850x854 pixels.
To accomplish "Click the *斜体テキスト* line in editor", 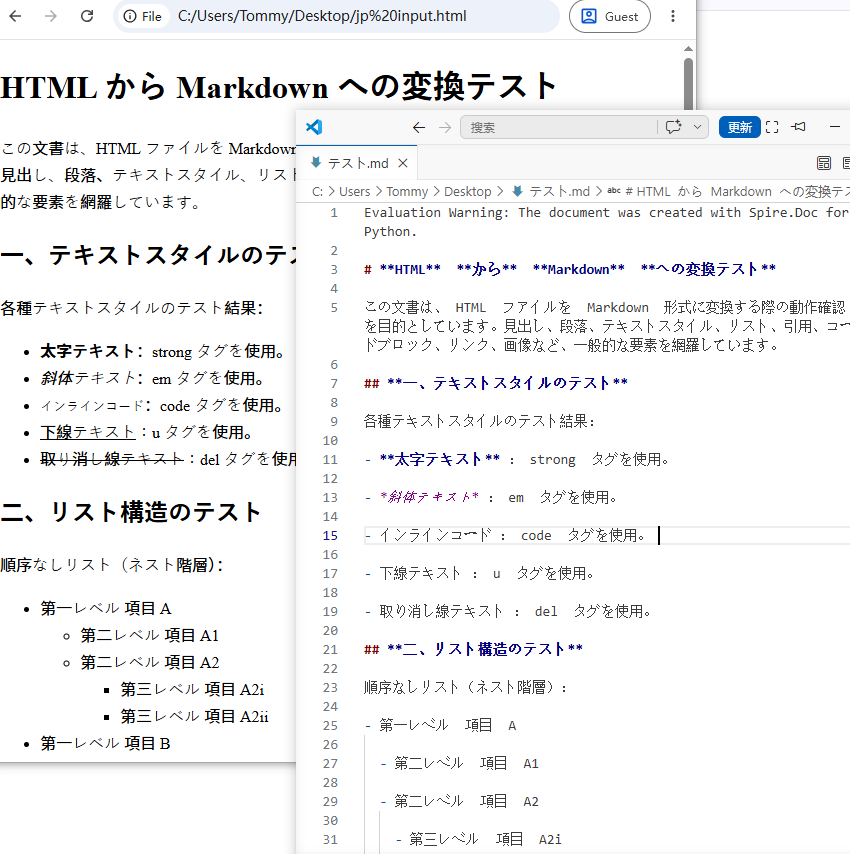I will point(491,498).
